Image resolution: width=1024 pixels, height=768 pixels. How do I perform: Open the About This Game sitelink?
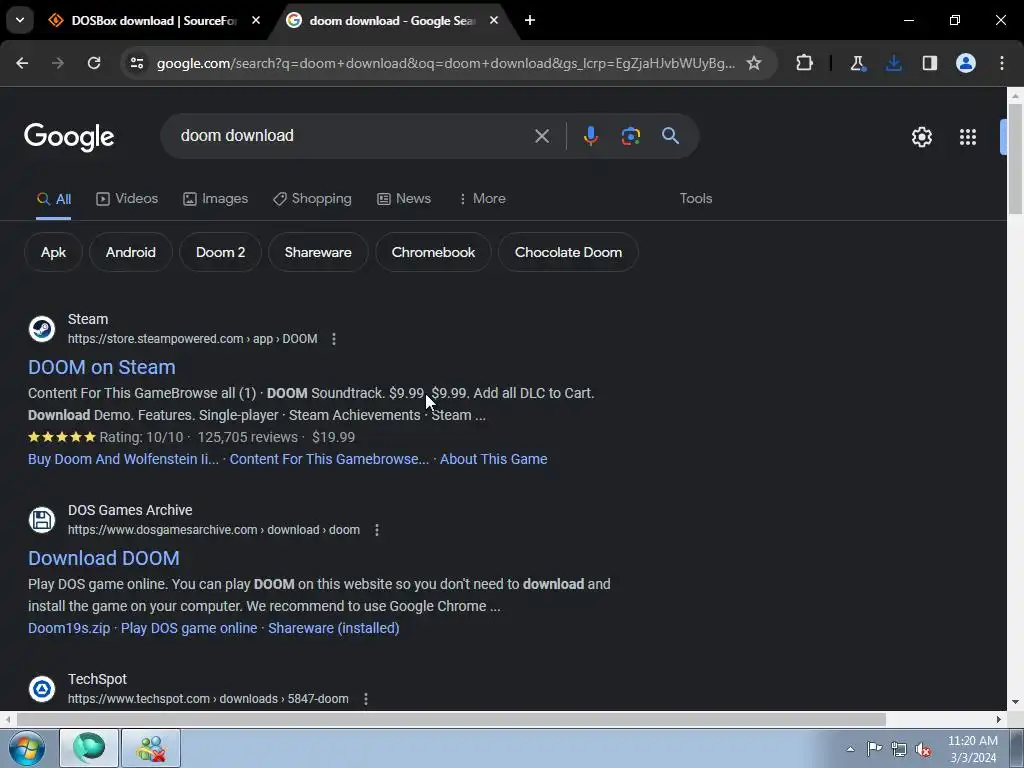(494, 459)
